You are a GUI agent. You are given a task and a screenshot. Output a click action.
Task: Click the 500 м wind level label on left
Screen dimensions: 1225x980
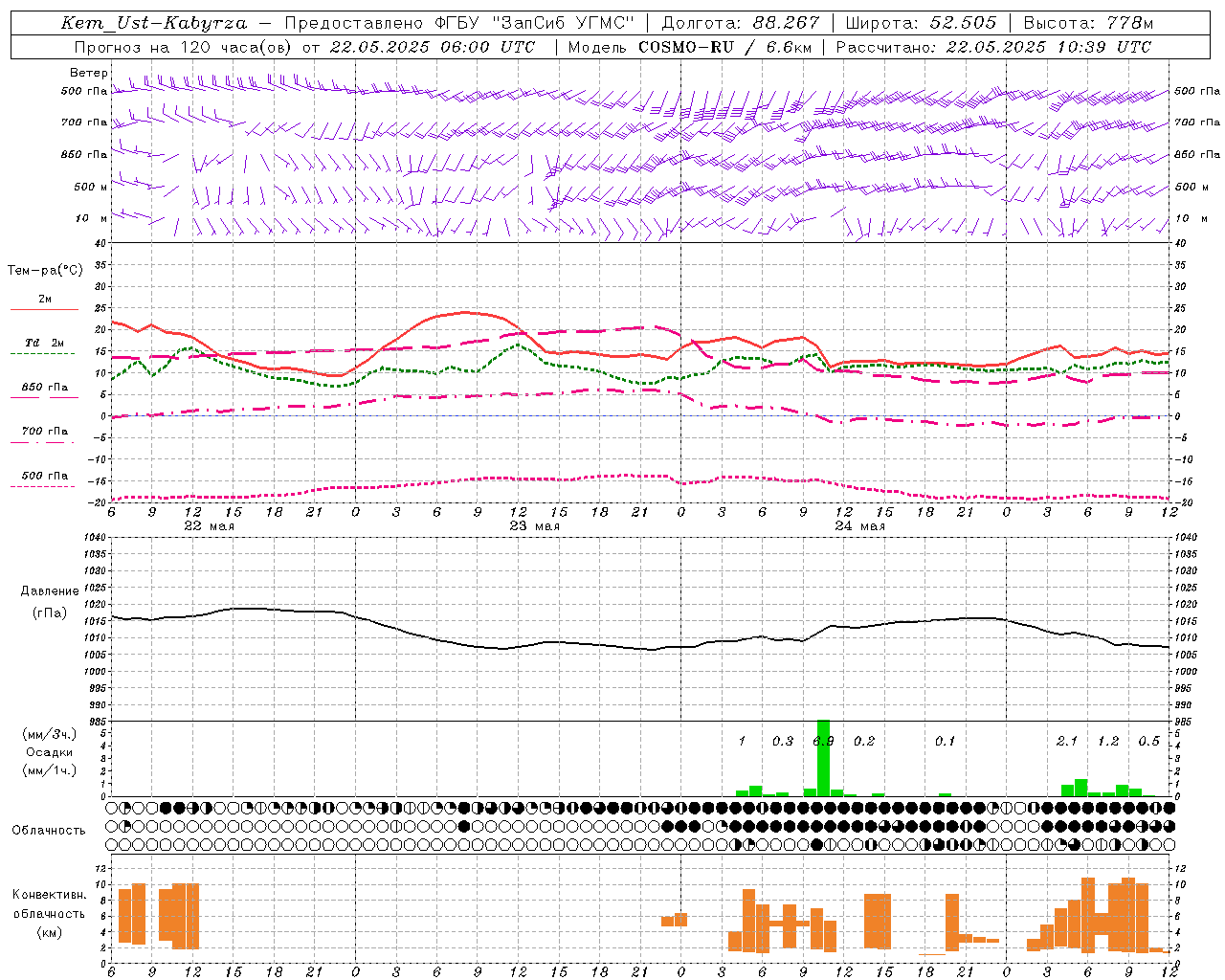(x=91, y=188)
